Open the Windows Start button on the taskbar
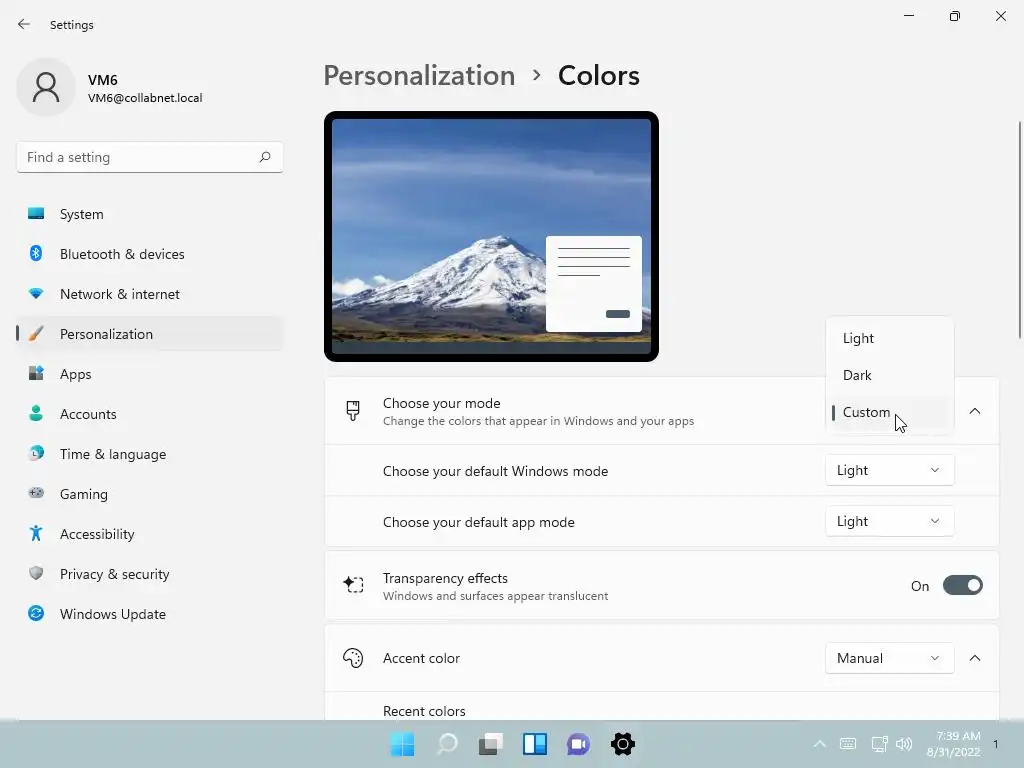The width and height of the screenshot is (1024, 768). click(402, 744)
